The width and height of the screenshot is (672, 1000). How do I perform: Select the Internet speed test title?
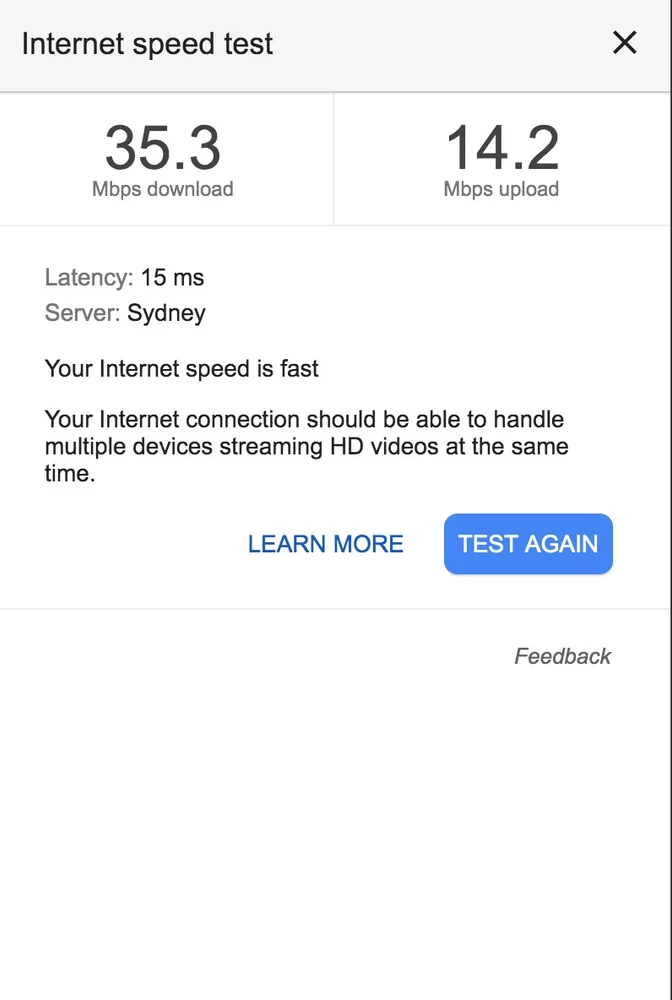click(x=149, y=44)
